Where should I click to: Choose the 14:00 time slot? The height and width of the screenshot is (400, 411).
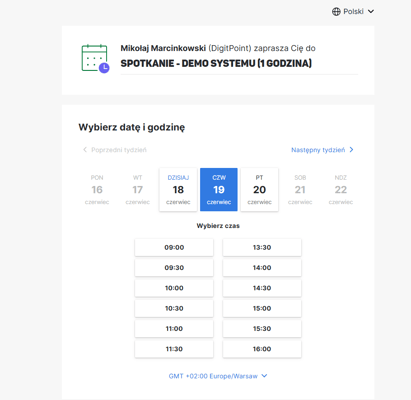[262, 268]
